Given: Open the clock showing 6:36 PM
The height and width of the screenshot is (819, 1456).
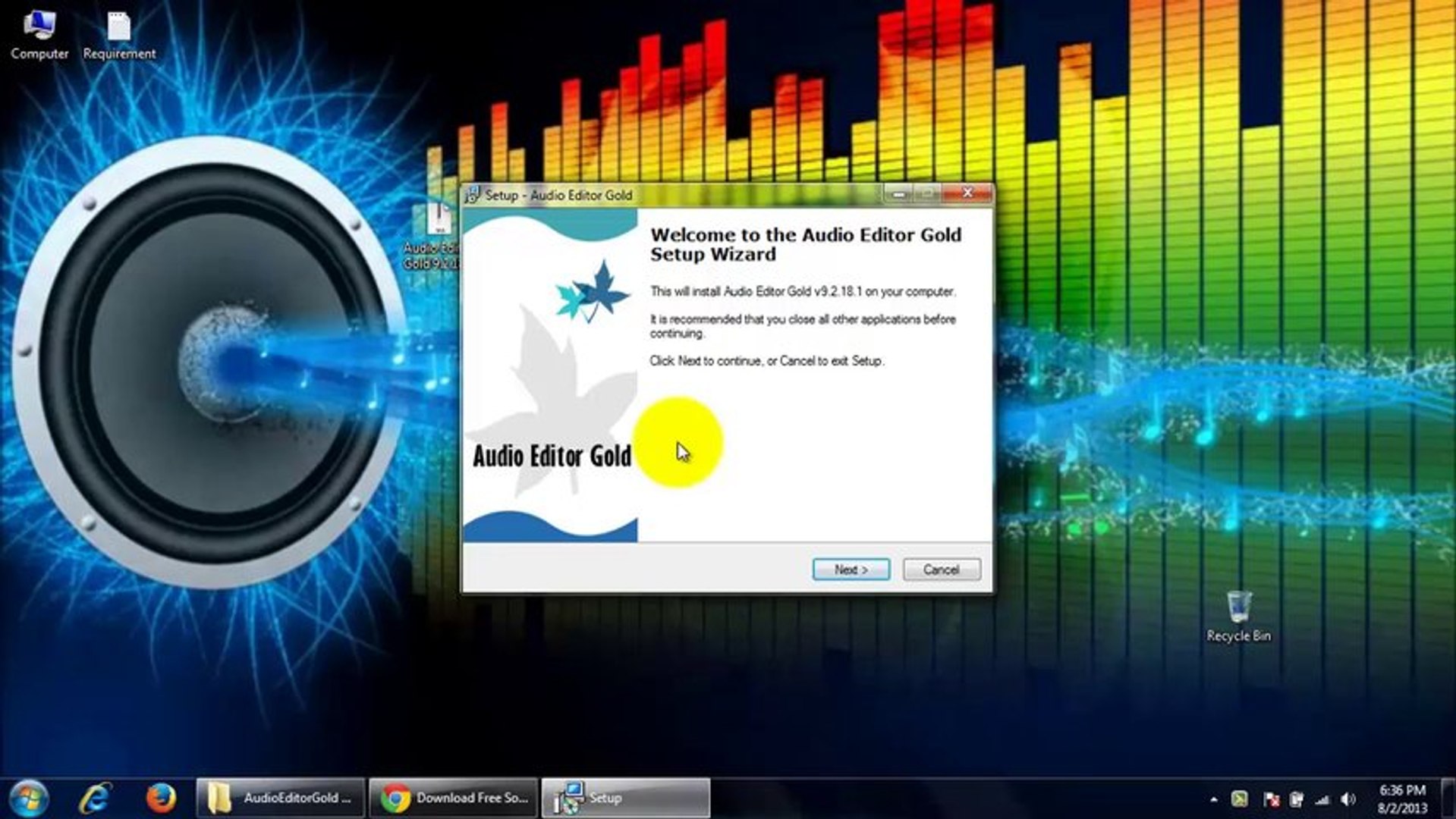Looking at the screenshot, I should coord(1402,799).
